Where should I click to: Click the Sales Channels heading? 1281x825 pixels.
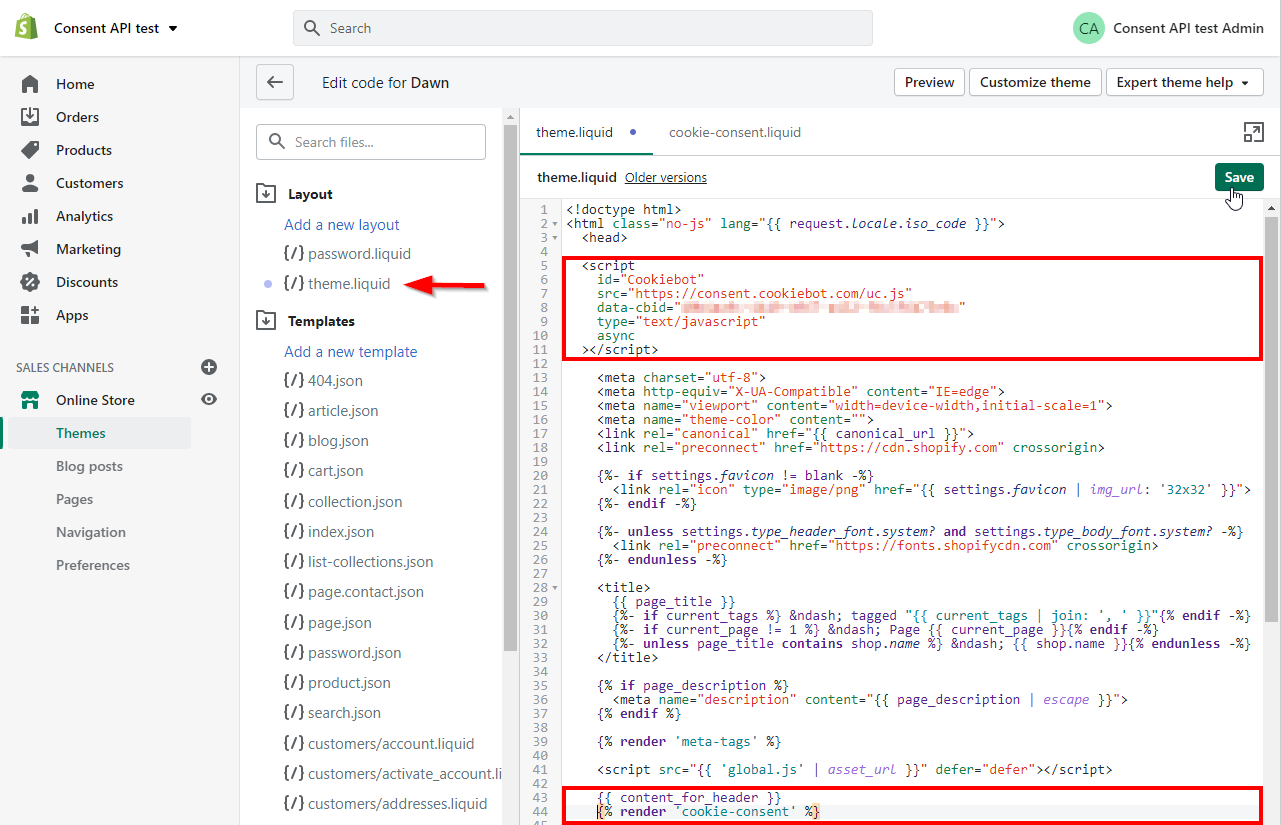click(x=65, y=367)
